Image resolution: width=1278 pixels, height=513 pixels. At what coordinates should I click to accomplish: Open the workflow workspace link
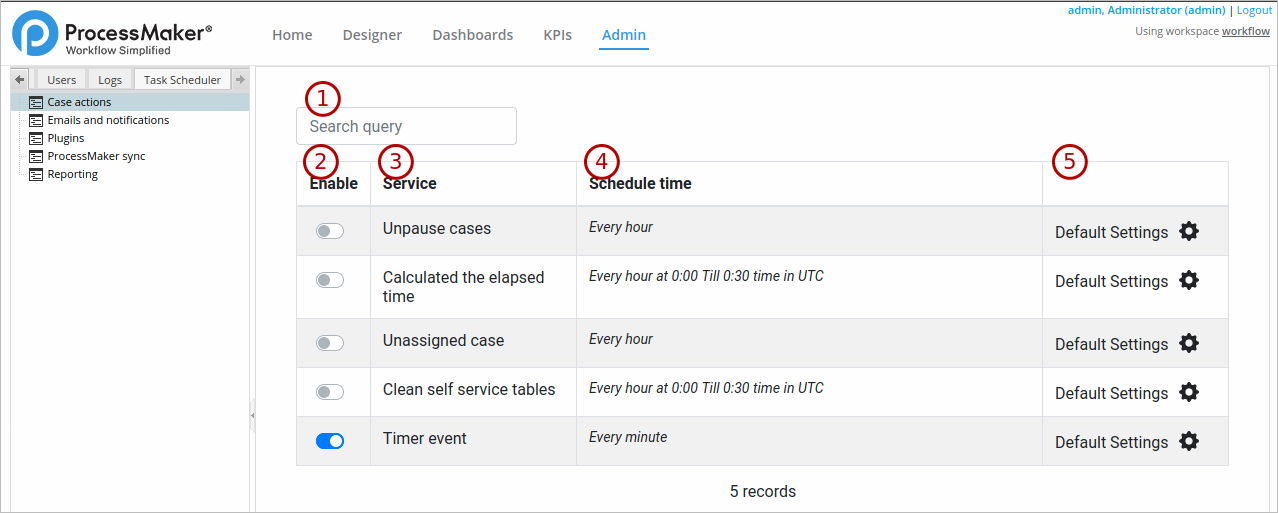tap(1245, 31)
